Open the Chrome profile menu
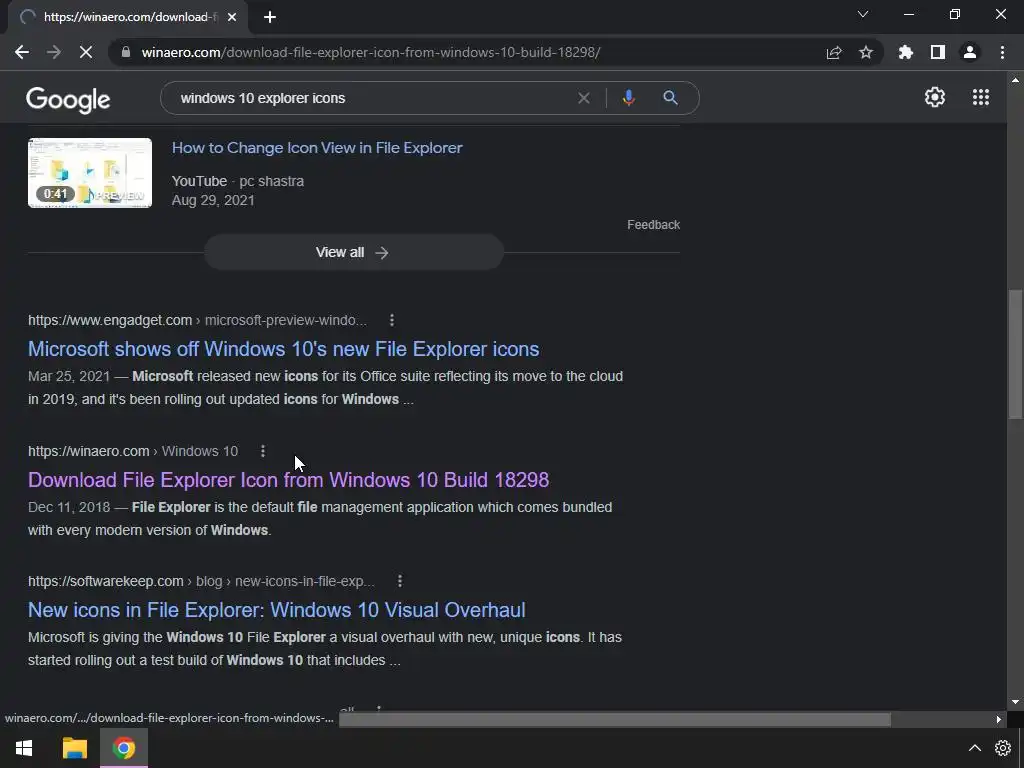This screenshot has width=1024, height=768. click(x=970, y=52)
